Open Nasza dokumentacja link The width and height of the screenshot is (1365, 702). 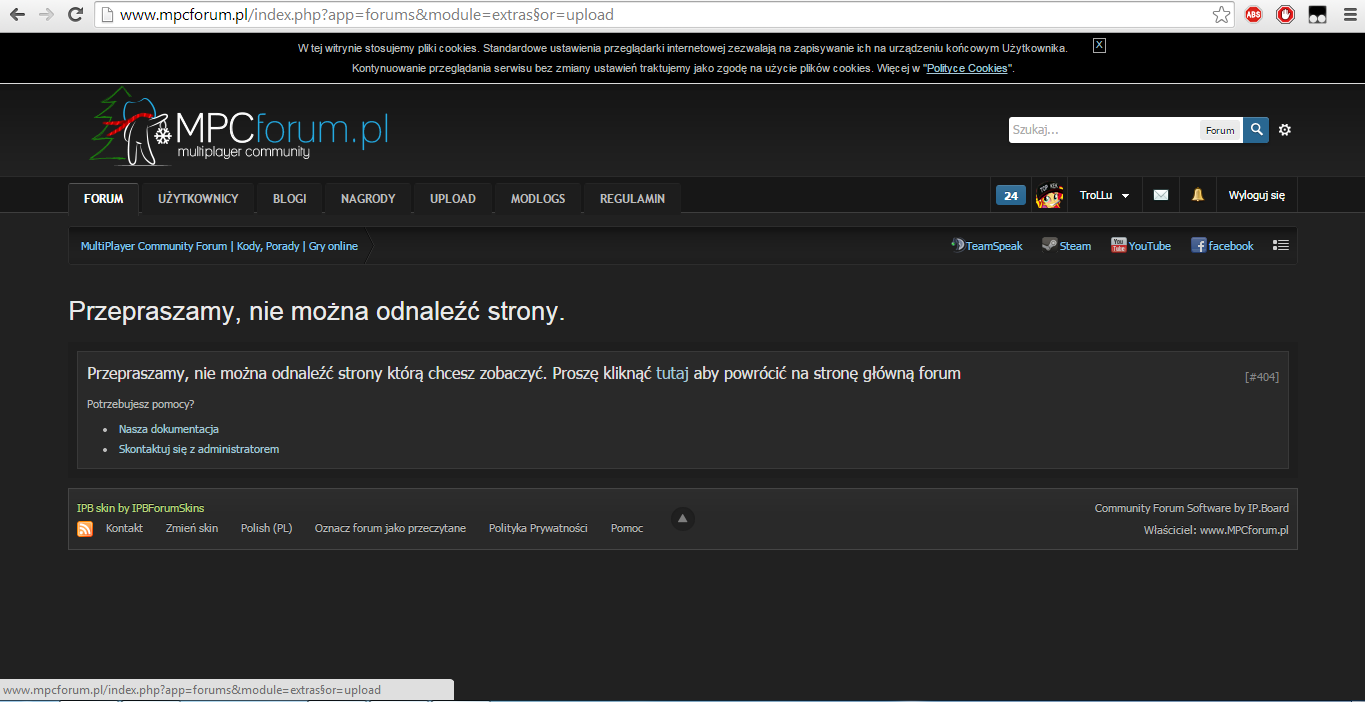point(169,429)
